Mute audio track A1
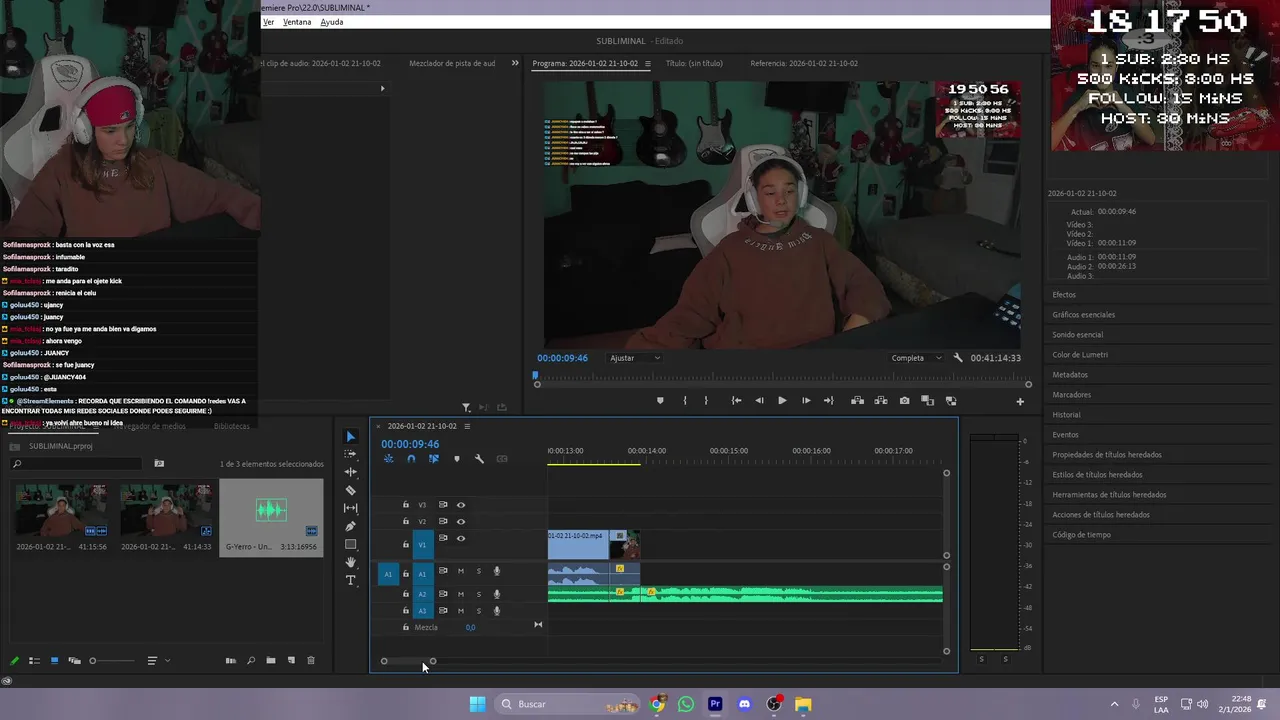Image resolution: width=1280 pixels, height=720 pixels. click(x=461, y=571)
